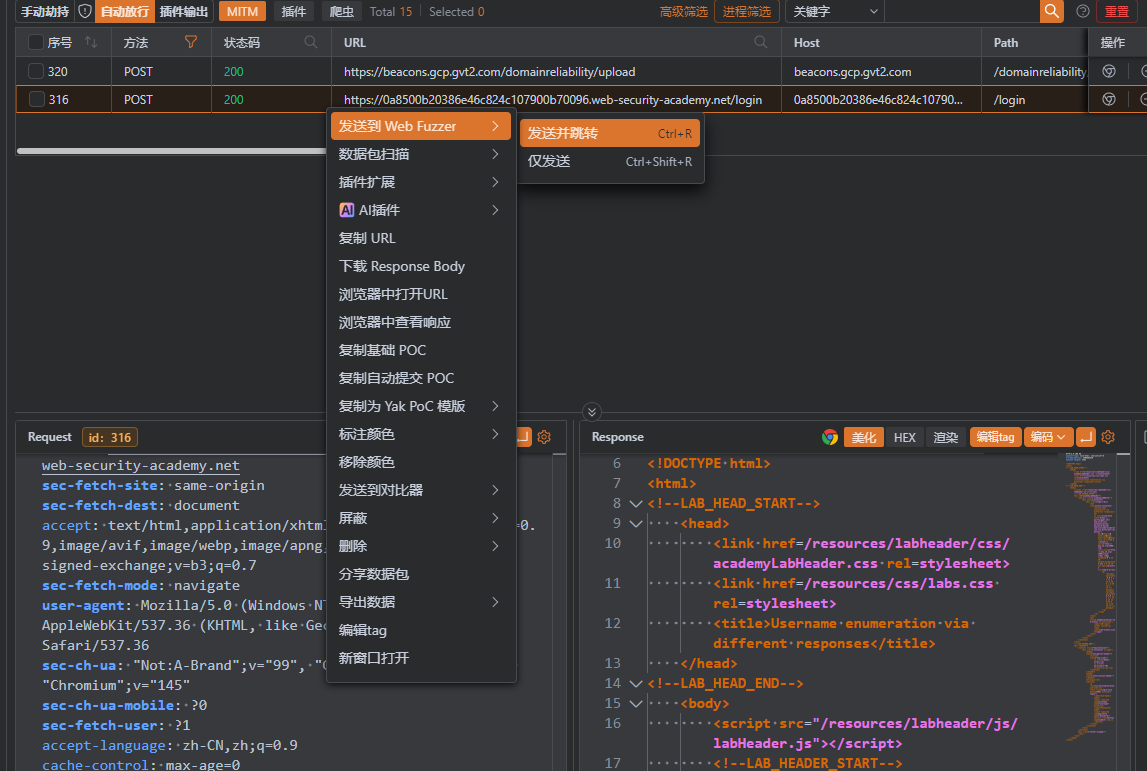Open Response panel settings gear
Viewport: 1147px width, 771px height.
click(1108, 437)
